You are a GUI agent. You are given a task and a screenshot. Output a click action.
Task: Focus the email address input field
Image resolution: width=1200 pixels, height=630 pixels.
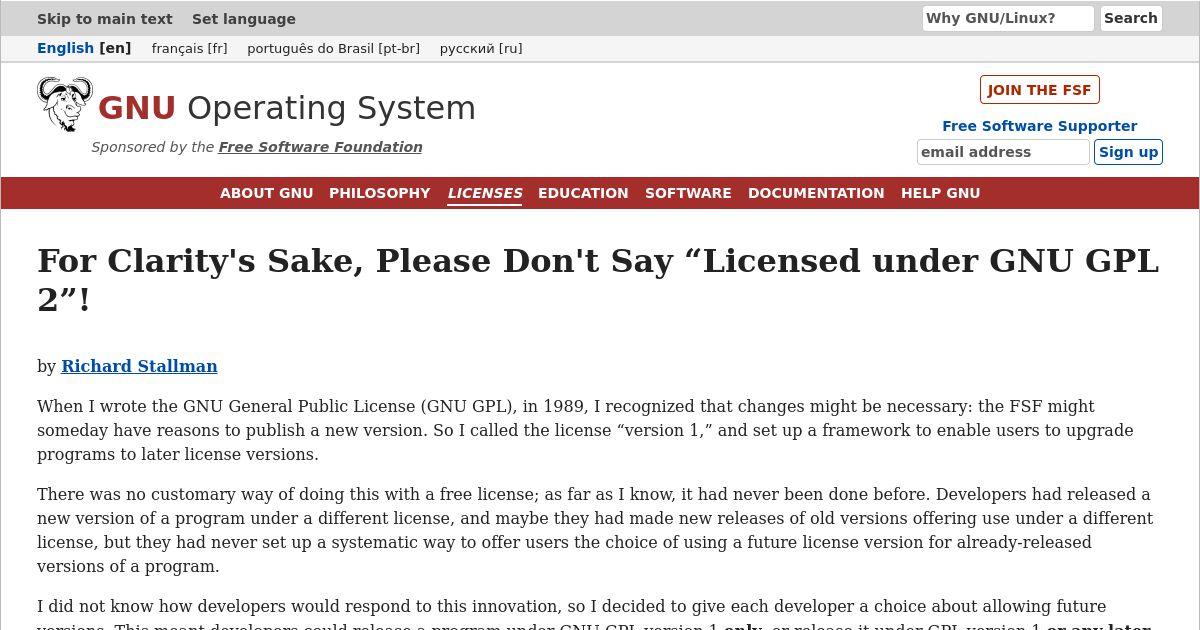(1003, 152)
